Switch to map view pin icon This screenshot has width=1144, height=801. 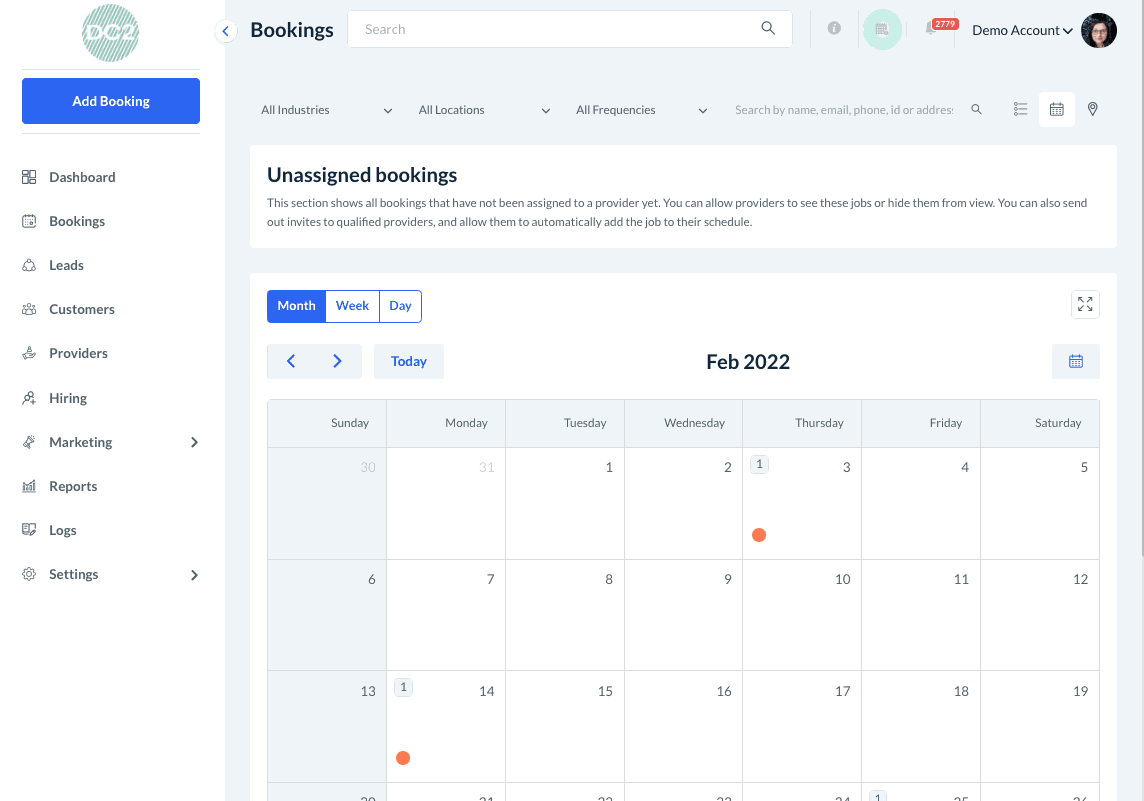pos(1093,110)
